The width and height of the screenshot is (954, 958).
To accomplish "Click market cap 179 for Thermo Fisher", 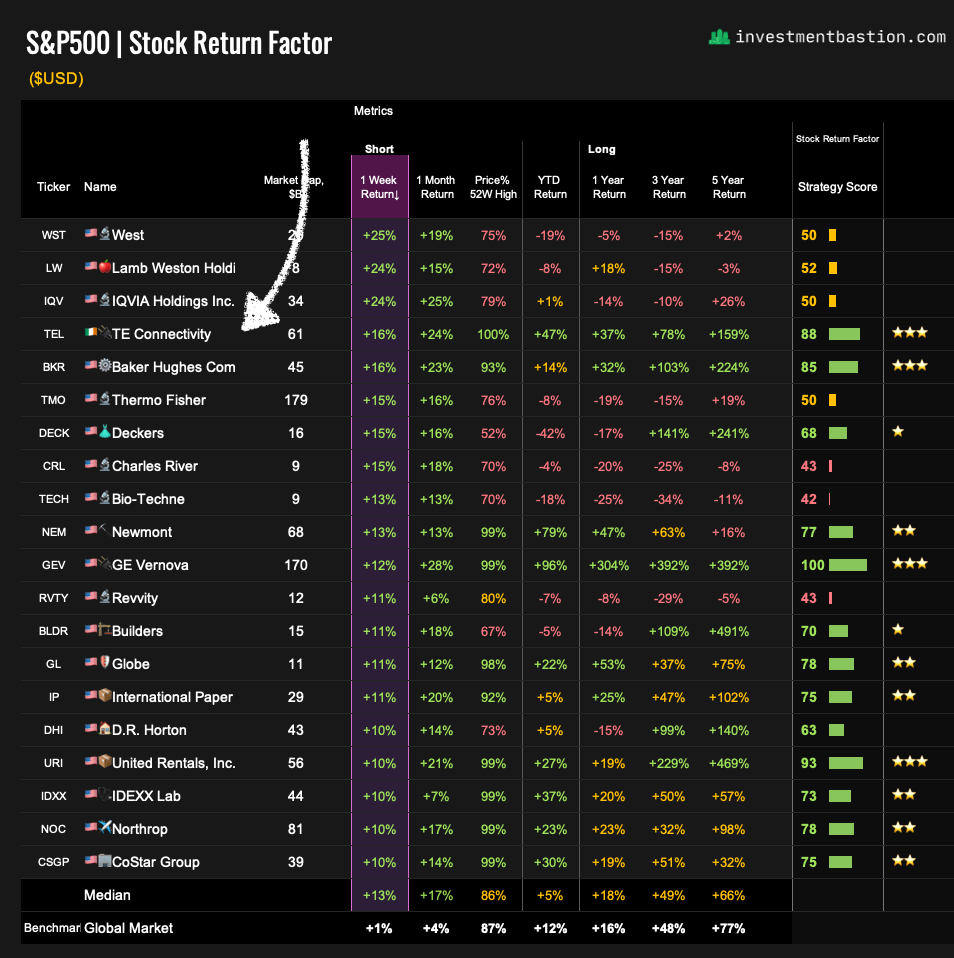I will click(x=296, y=400).
